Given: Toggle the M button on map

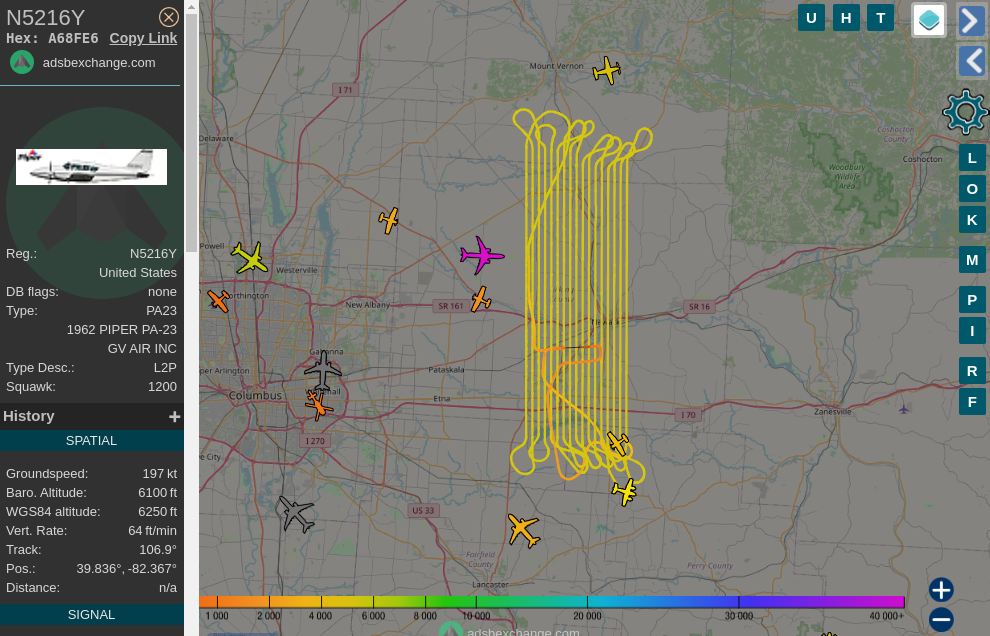Looking at the screenshot, I should (x=972, y=260).
